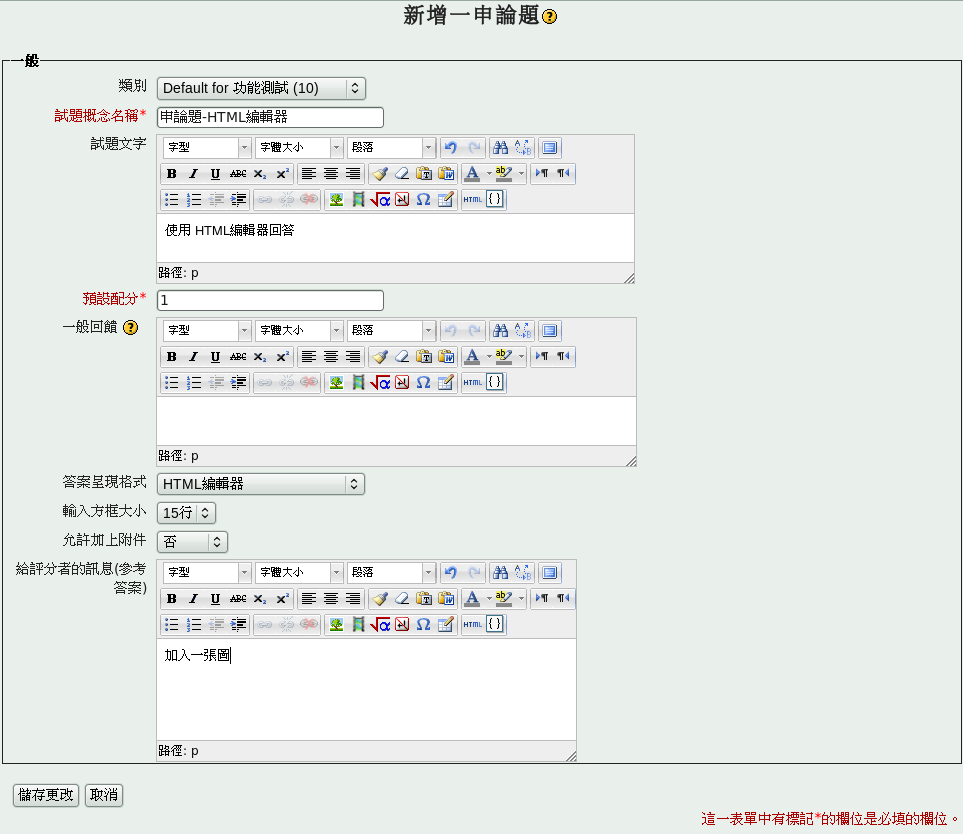Click Underline in the grader information editor
963x834 pixels.
pos(215,599)
